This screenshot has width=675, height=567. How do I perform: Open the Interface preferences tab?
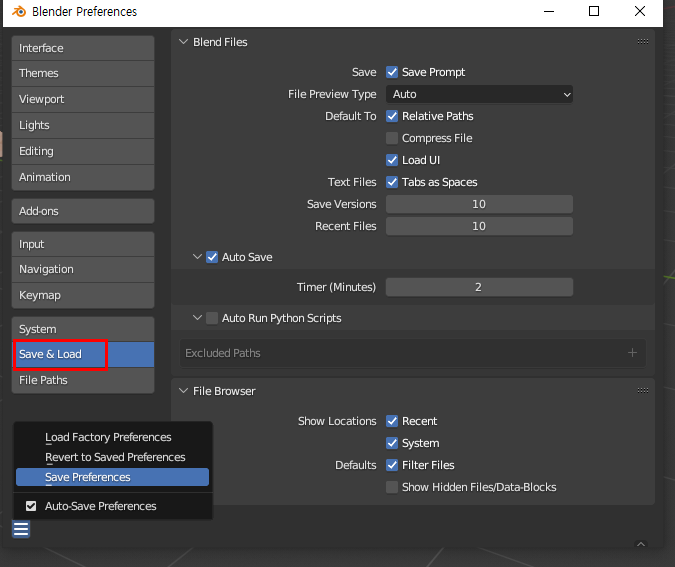tap(83, 48)
